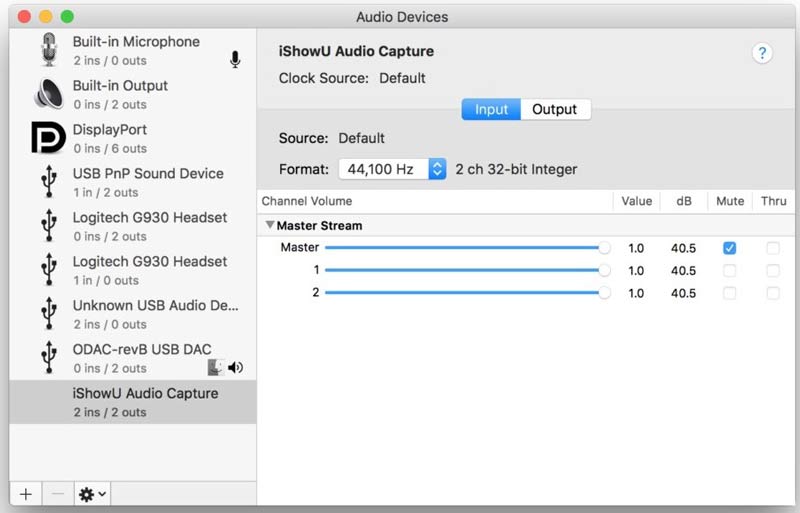This screenshot has width=800, height=513.
Task: Click the Source Default label
Action: tap(361, 138)
